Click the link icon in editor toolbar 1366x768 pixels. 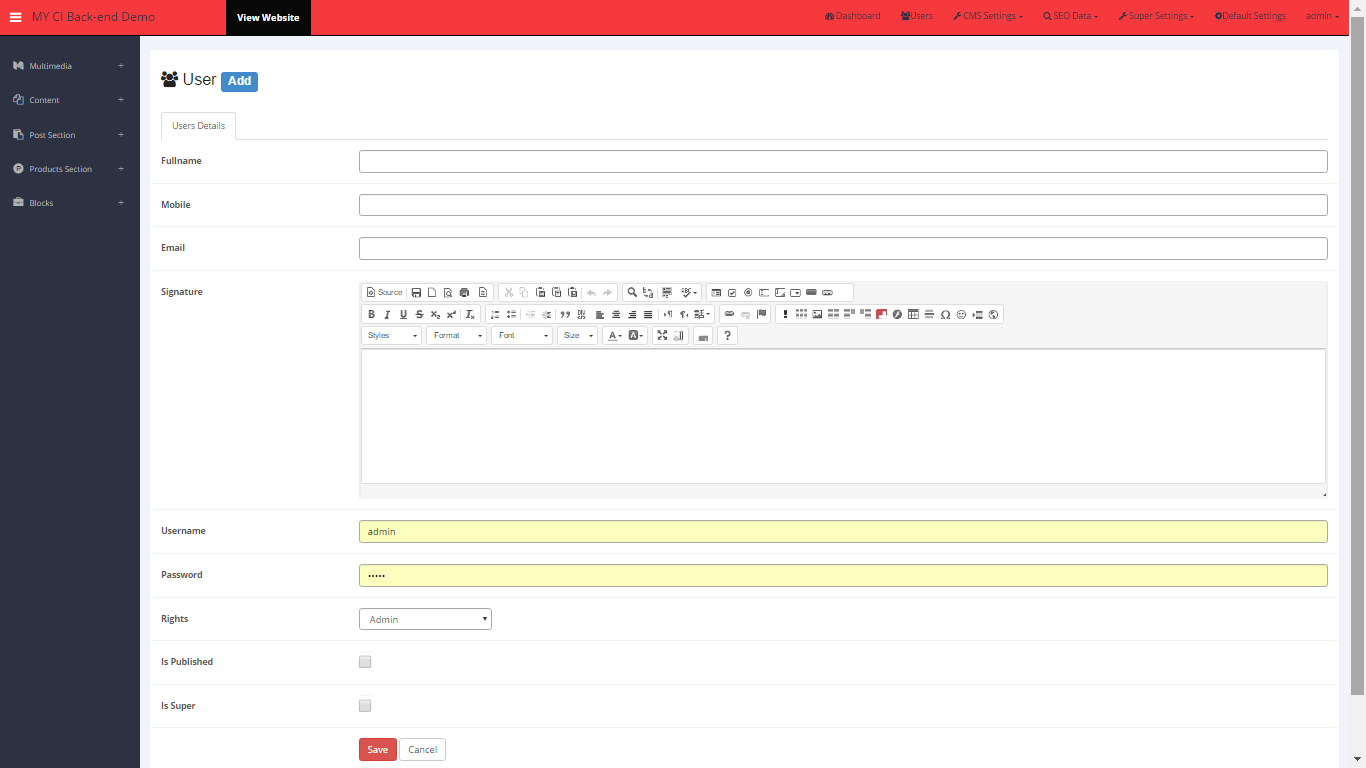(729, 314)
